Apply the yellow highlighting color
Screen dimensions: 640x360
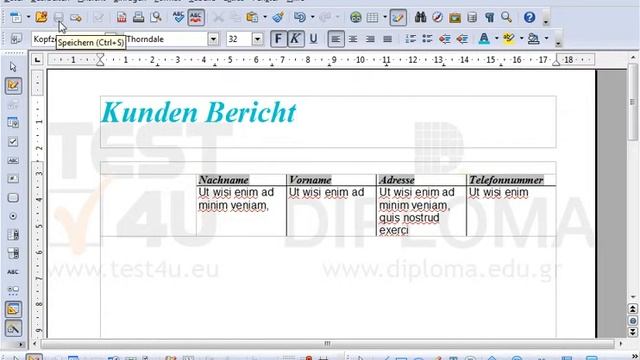[x=509, y=39]
